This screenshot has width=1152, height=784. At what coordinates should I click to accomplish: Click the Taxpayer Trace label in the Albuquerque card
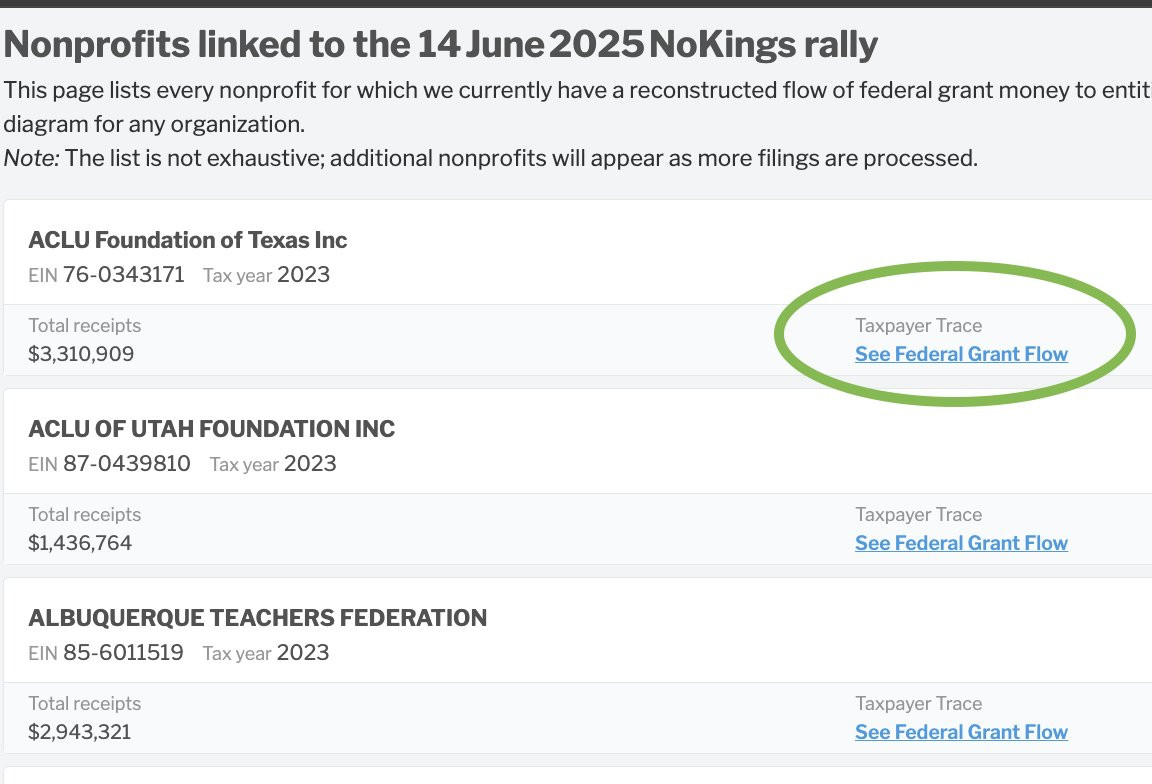click(918, 704)
